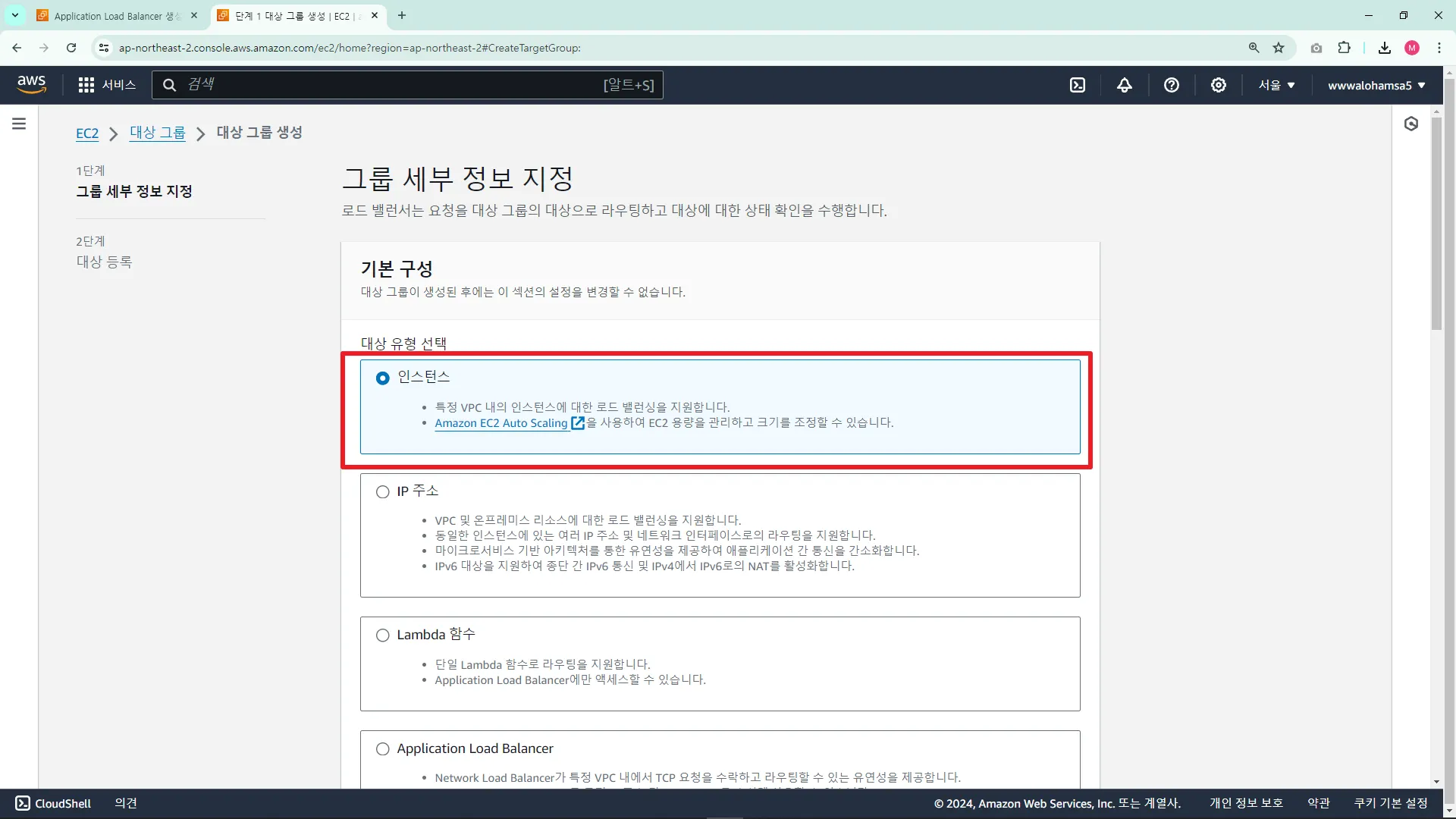This screenshot has height=819, width=1456.
Task: Open the right side info panel icon
Action: click(x=1410, y=124)
